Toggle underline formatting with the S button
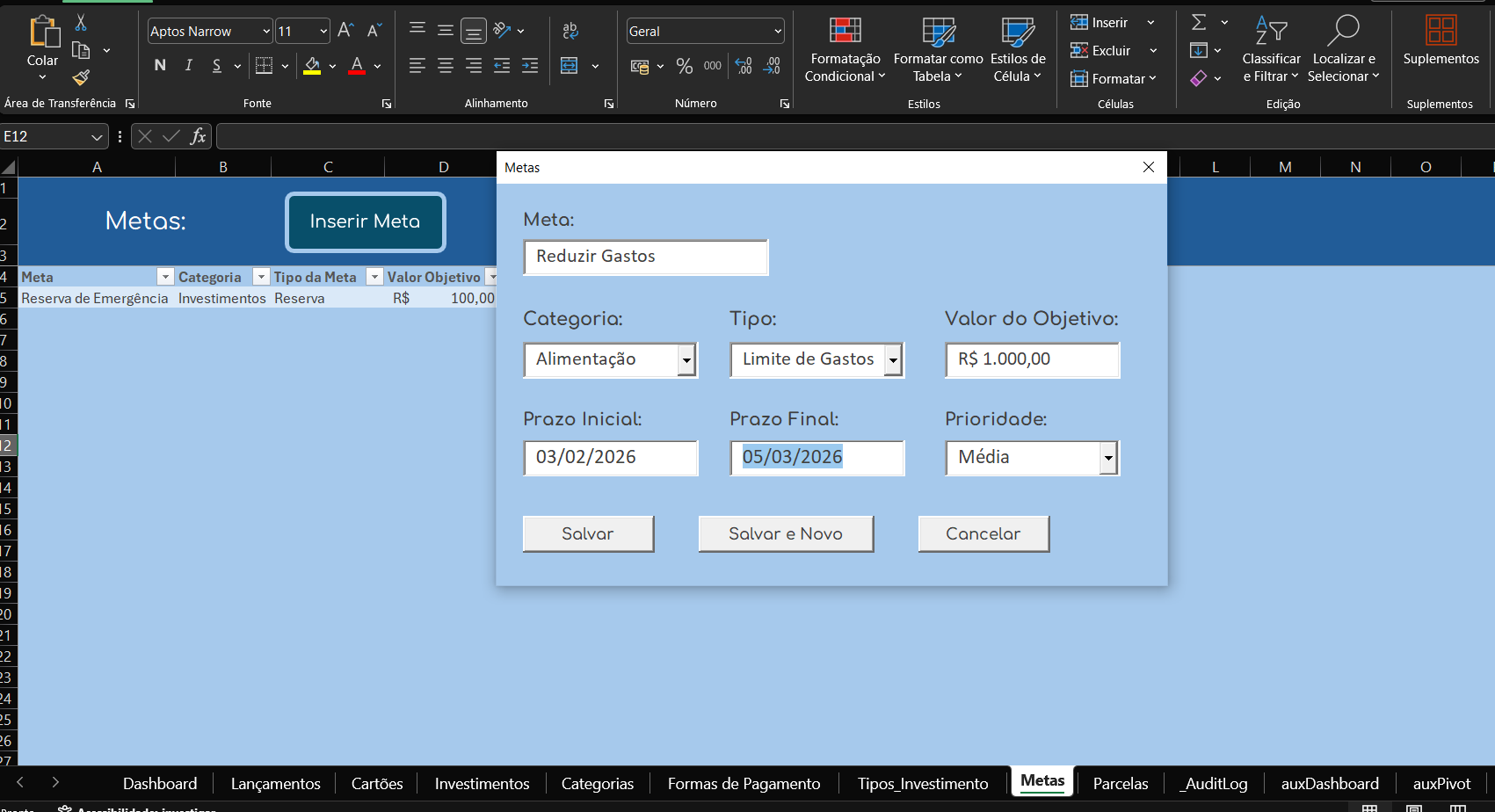This screenshot has width=1495, height=812. point(216,65)
